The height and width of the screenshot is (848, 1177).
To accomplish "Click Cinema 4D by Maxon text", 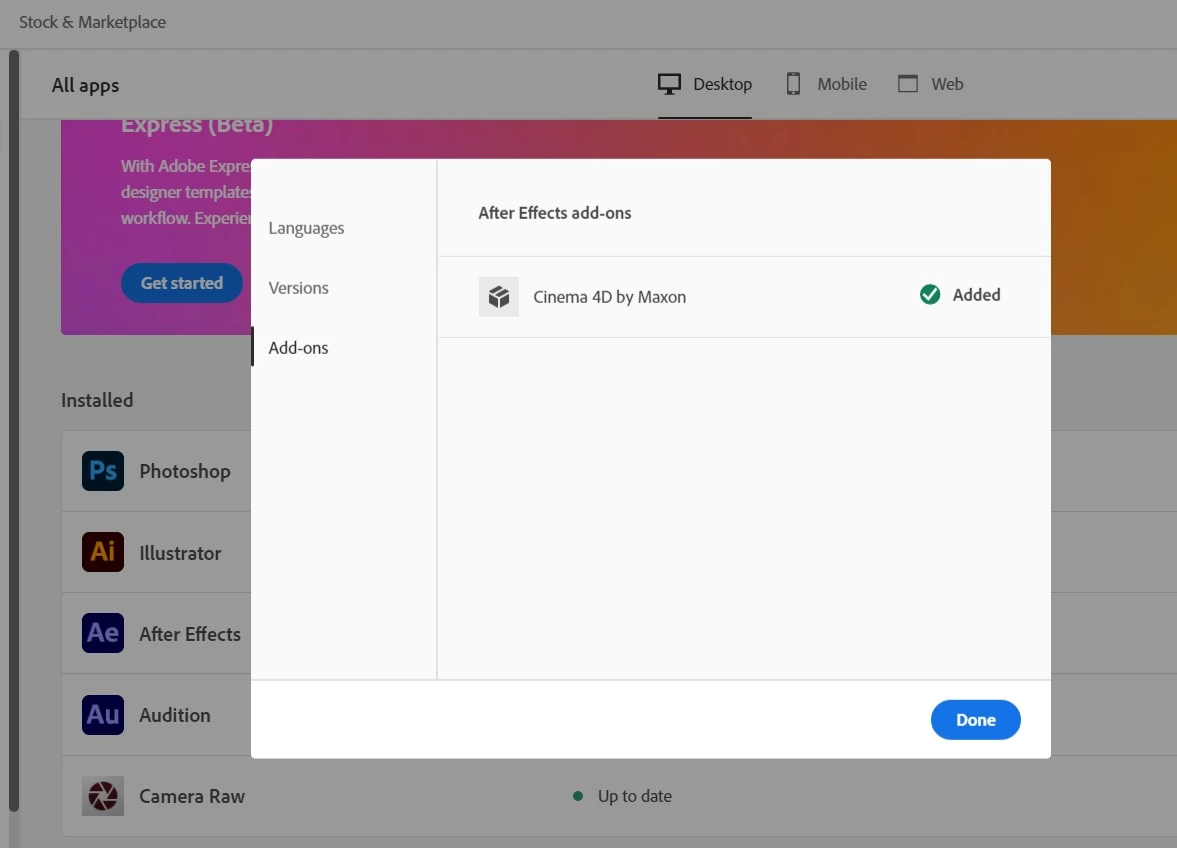I will (x=610, y=297).
